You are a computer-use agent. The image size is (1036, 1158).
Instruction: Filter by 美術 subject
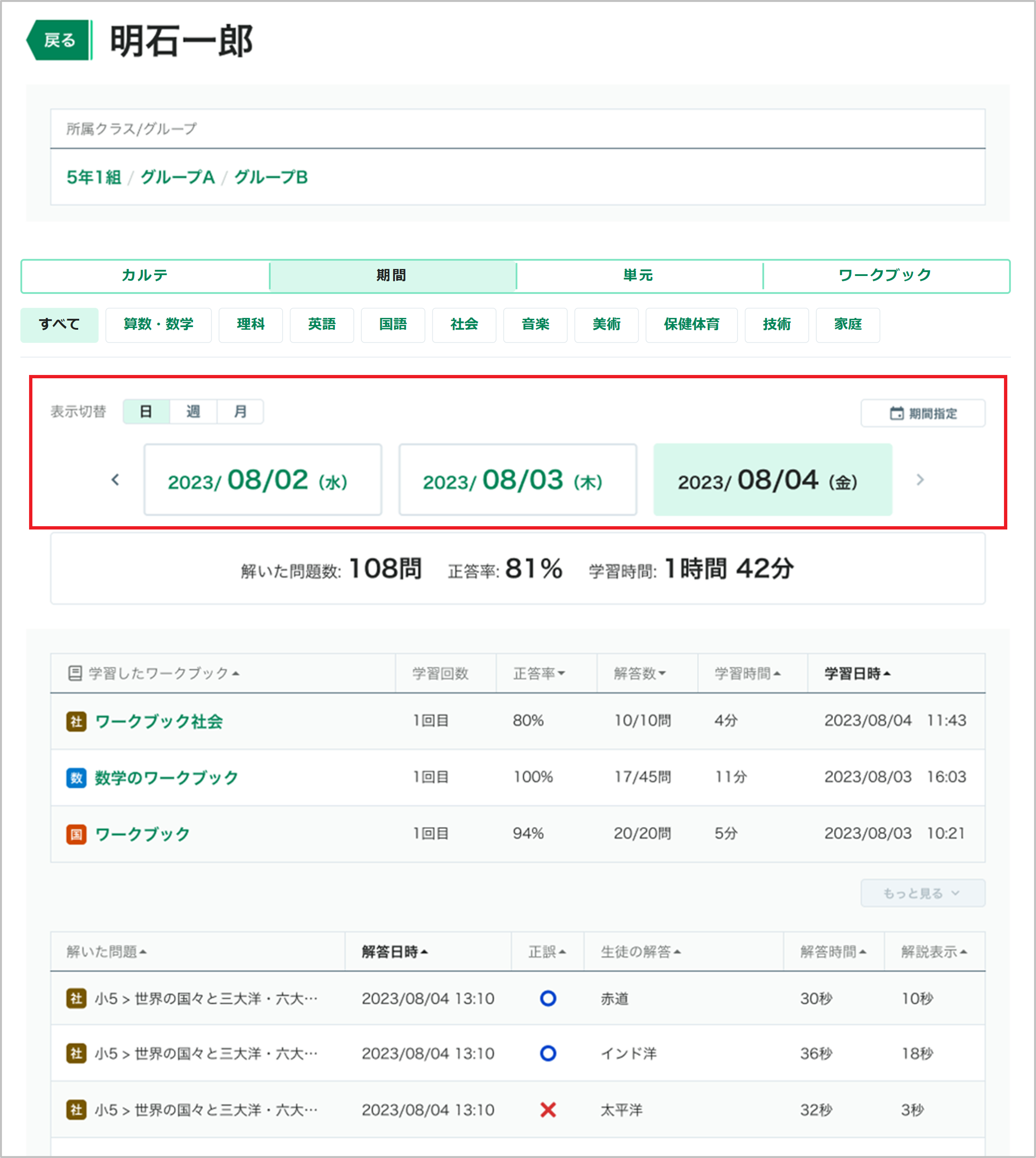pyautogui.click(x=606, y=324)
